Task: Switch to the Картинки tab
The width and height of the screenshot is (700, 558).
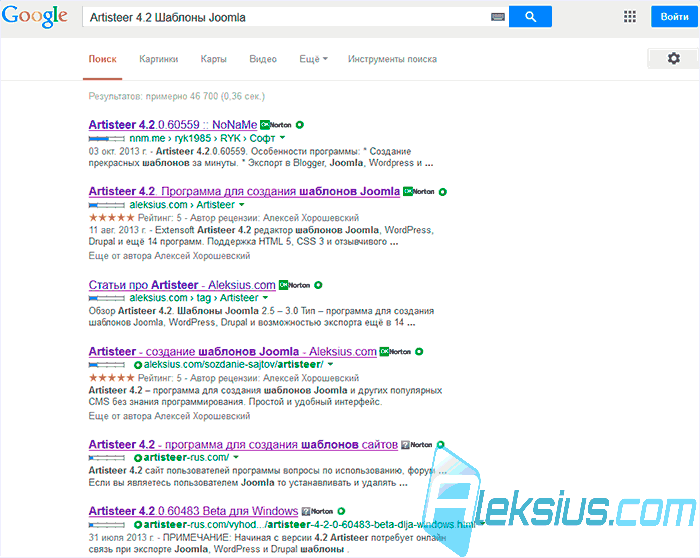Action: (x=158, y=59)
